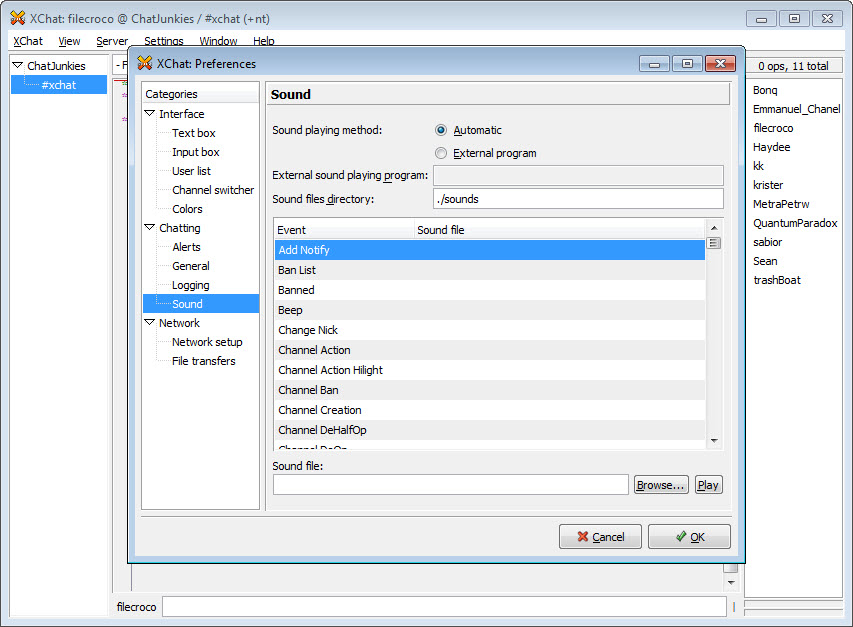Select Ban List event row

(490, 270)
